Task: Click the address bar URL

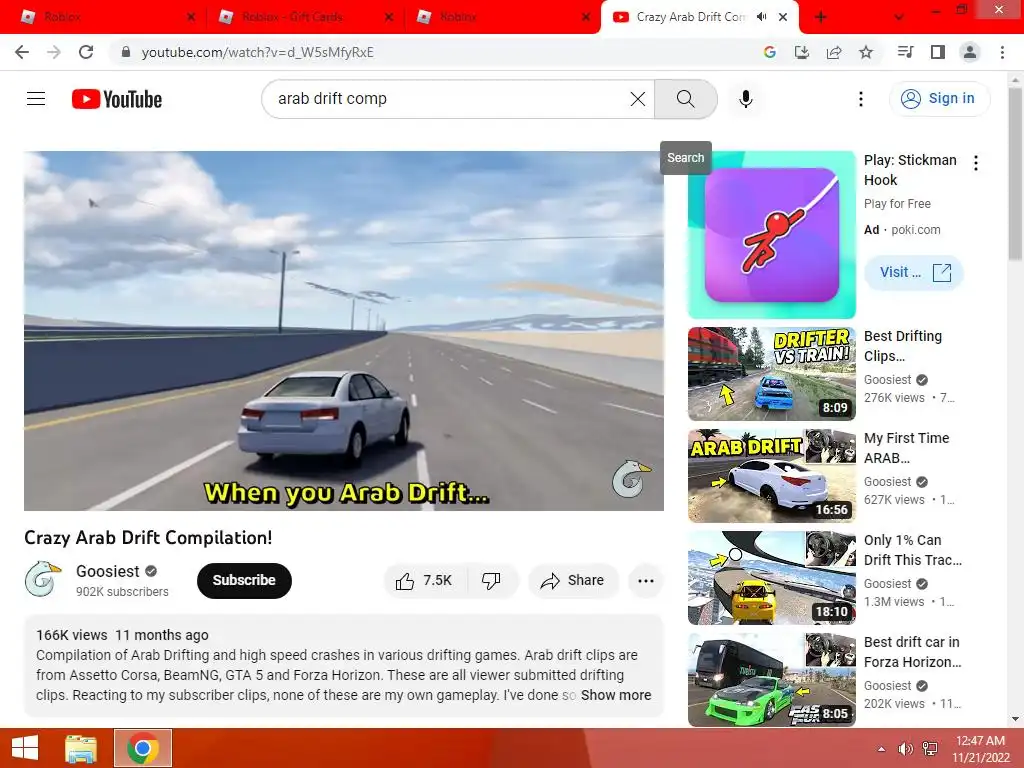Action: [257, 52]
